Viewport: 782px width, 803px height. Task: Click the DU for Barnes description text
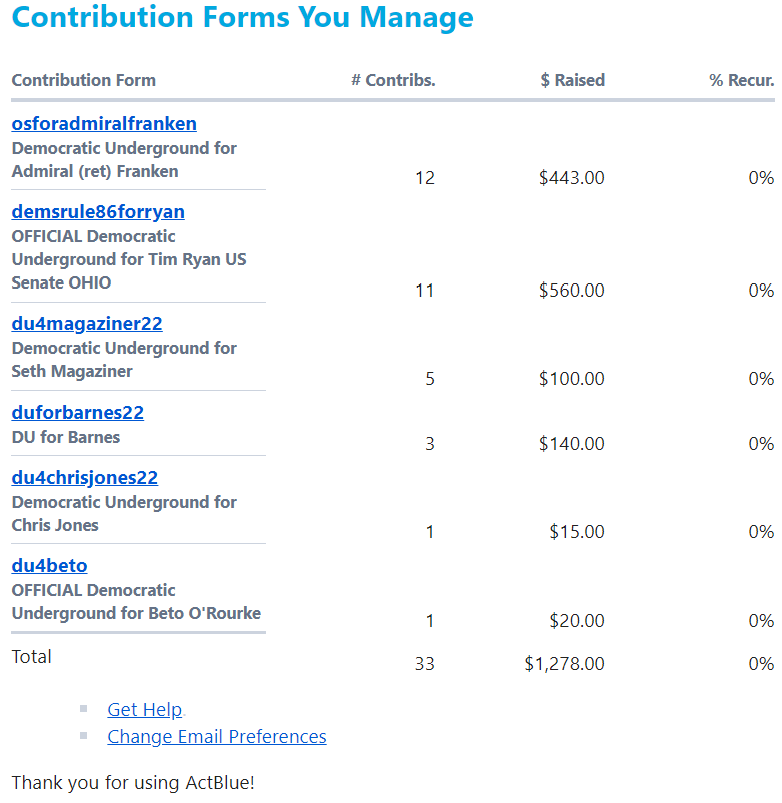click(x=66, y=437)
